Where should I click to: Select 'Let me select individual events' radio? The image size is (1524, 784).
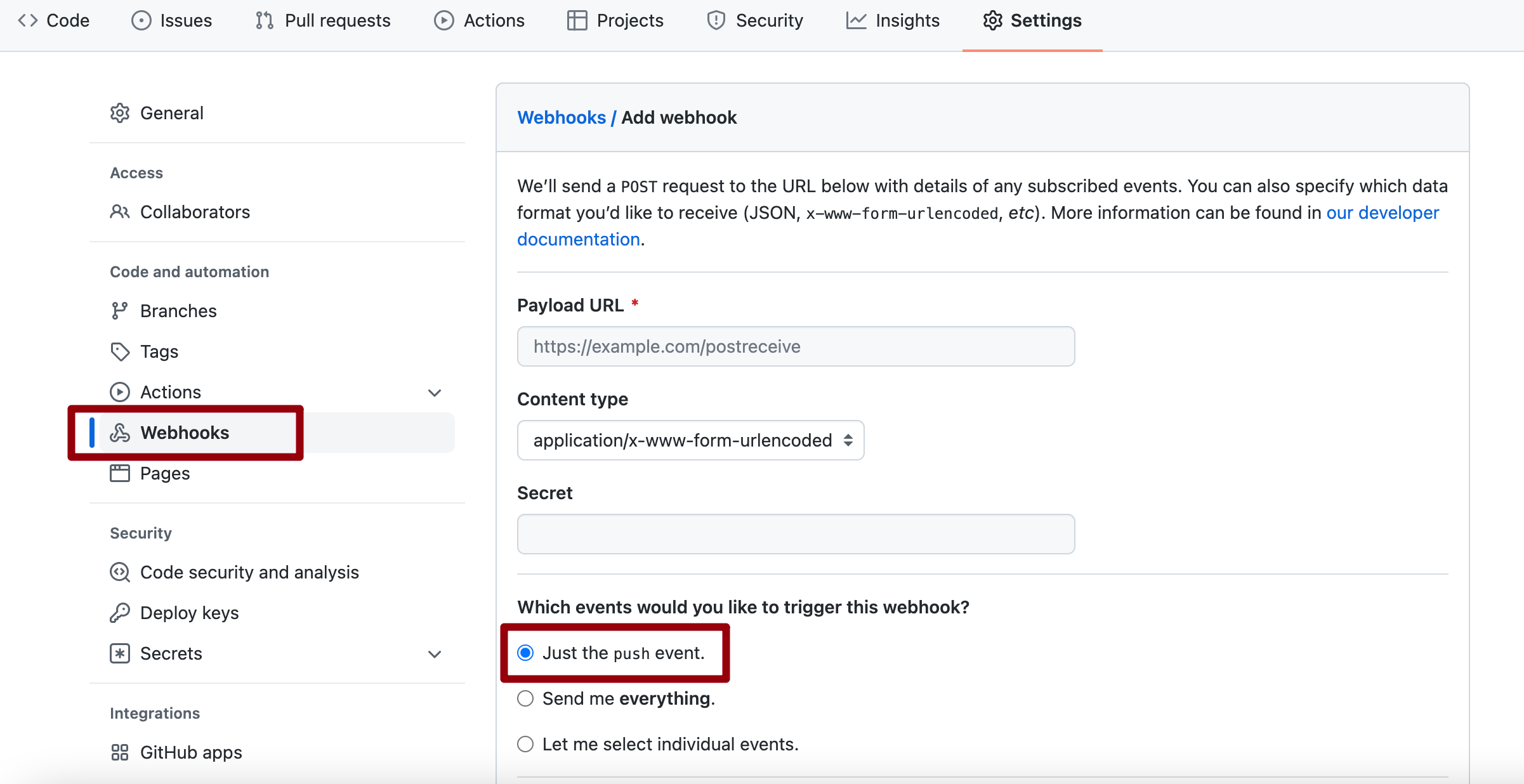[525, 744]
